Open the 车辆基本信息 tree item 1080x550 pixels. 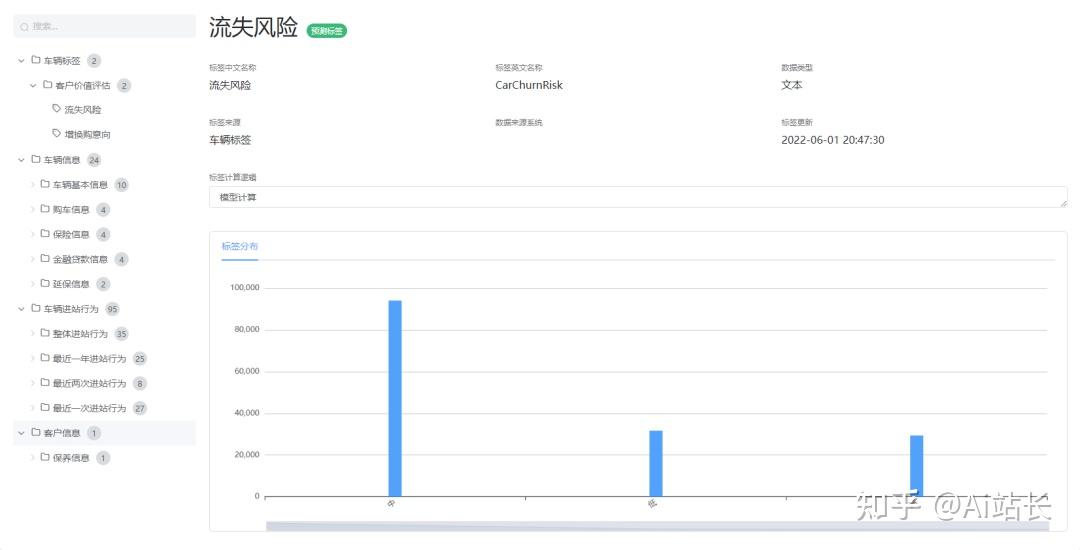click(81, 185)
